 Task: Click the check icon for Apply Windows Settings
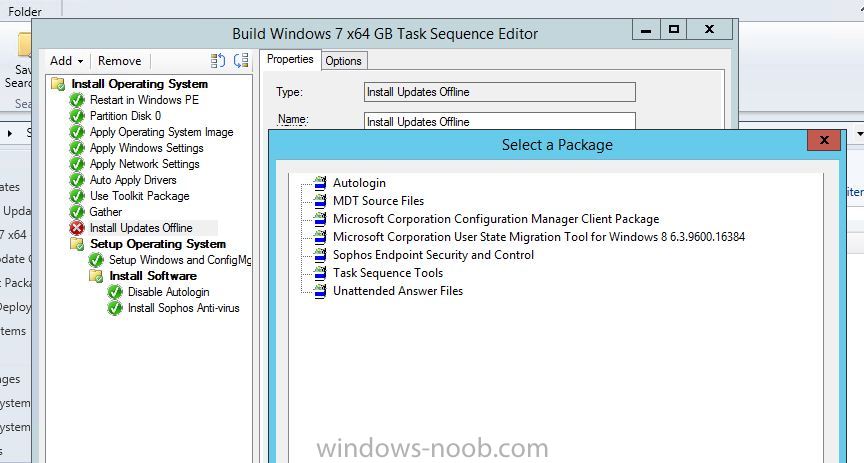tap(77, 148)
